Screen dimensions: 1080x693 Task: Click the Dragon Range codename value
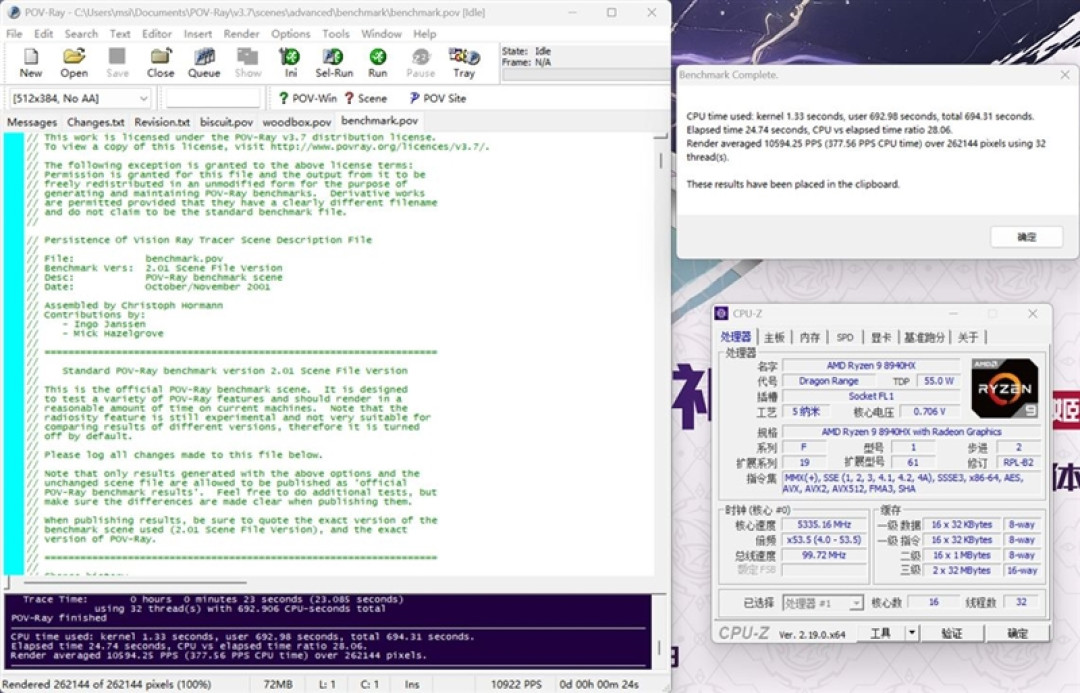click(x=829, y=380)
